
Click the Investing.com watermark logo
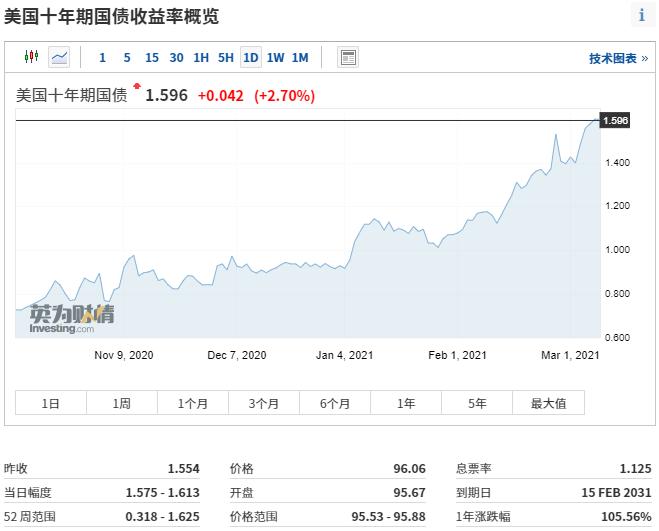[72, 319]
